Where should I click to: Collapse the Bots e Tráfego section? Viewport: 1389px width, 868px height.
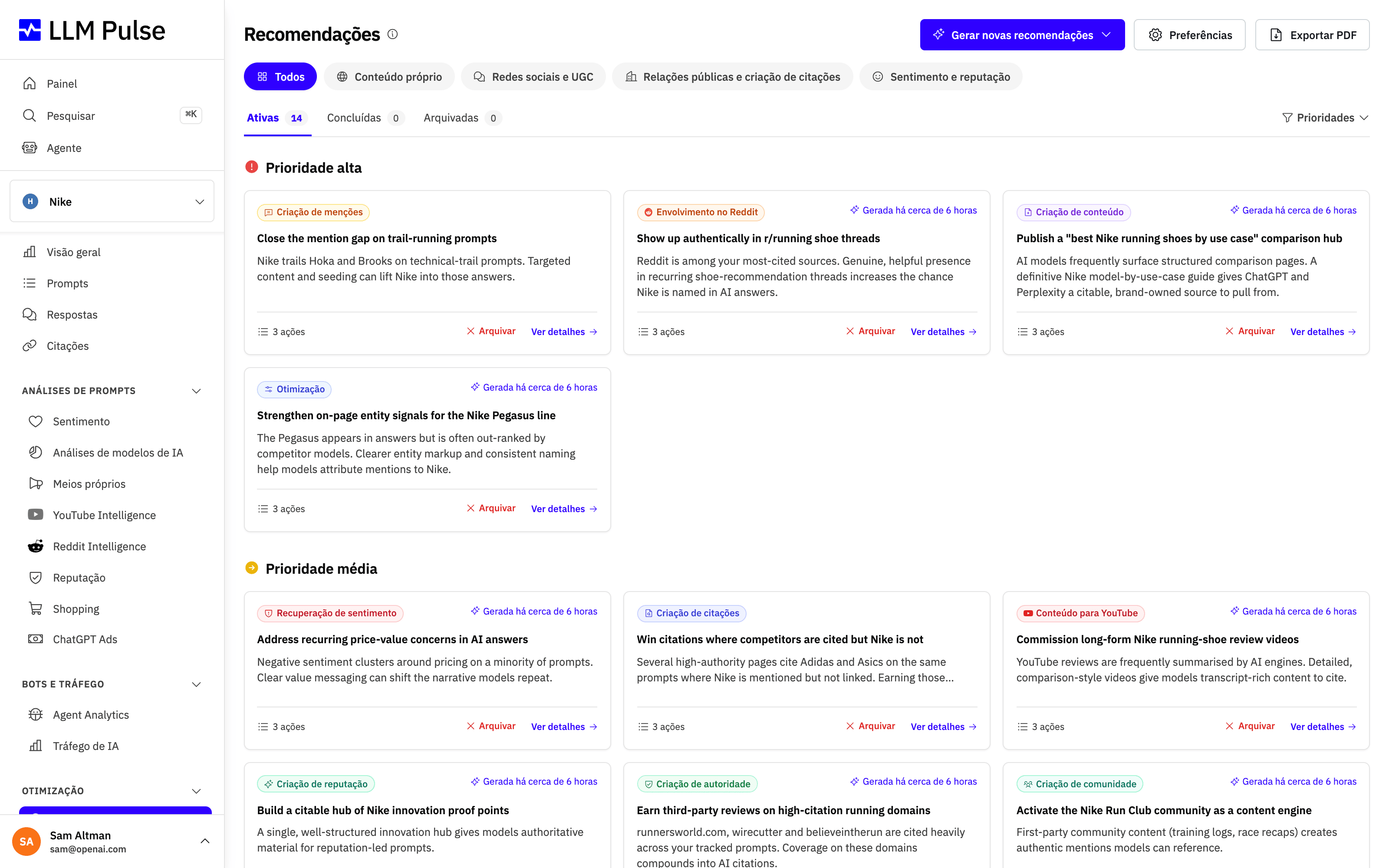point(196,684)
